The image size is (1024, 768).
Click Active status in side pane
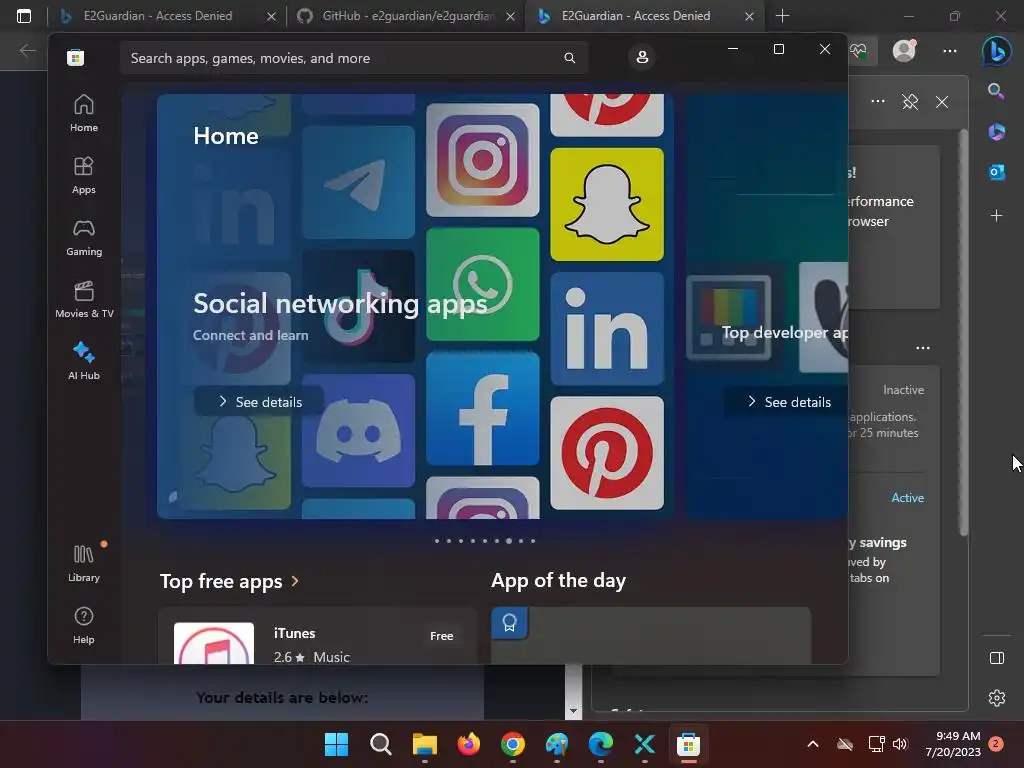(907, 498)
